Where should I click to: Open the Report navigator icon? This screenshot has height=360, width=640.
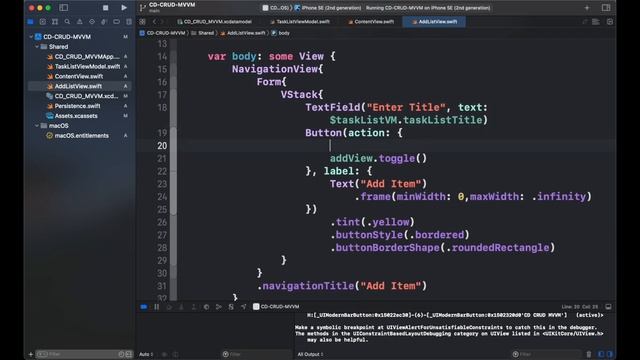click(129, 22)
